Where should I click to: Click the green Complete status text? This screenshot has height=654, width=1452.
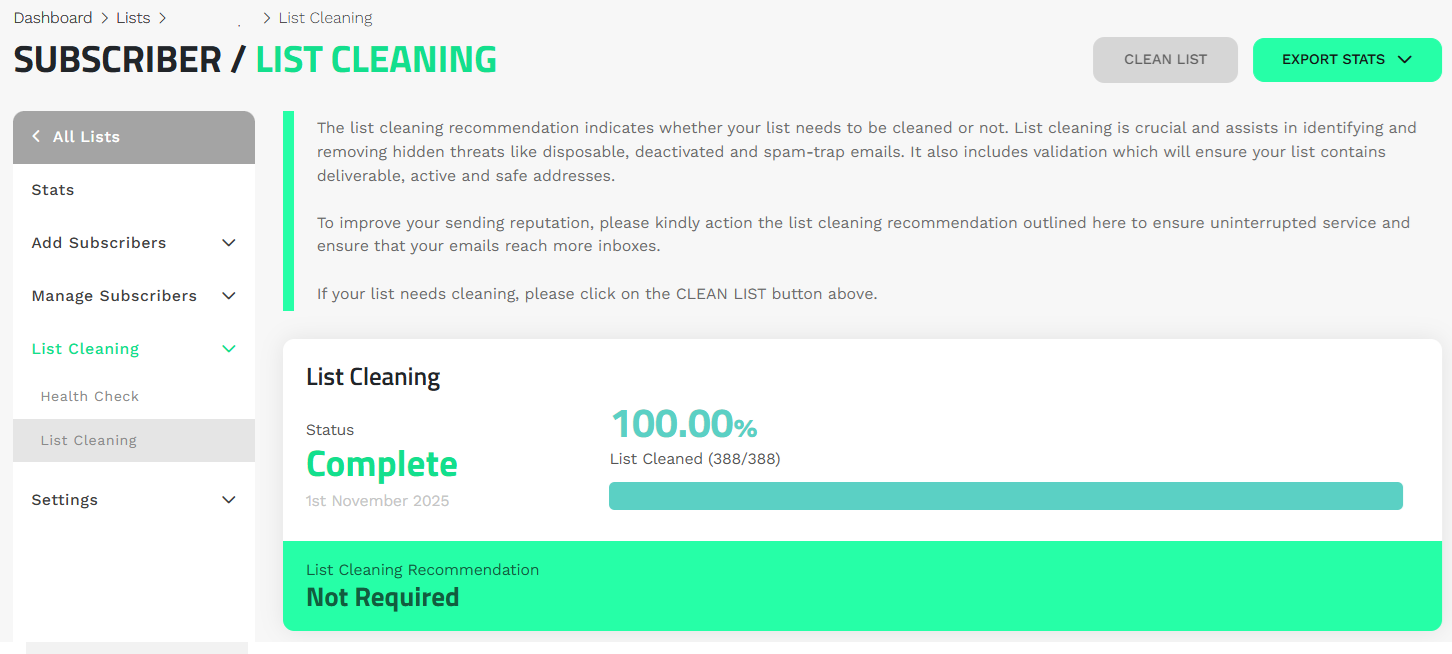(382, 465)
